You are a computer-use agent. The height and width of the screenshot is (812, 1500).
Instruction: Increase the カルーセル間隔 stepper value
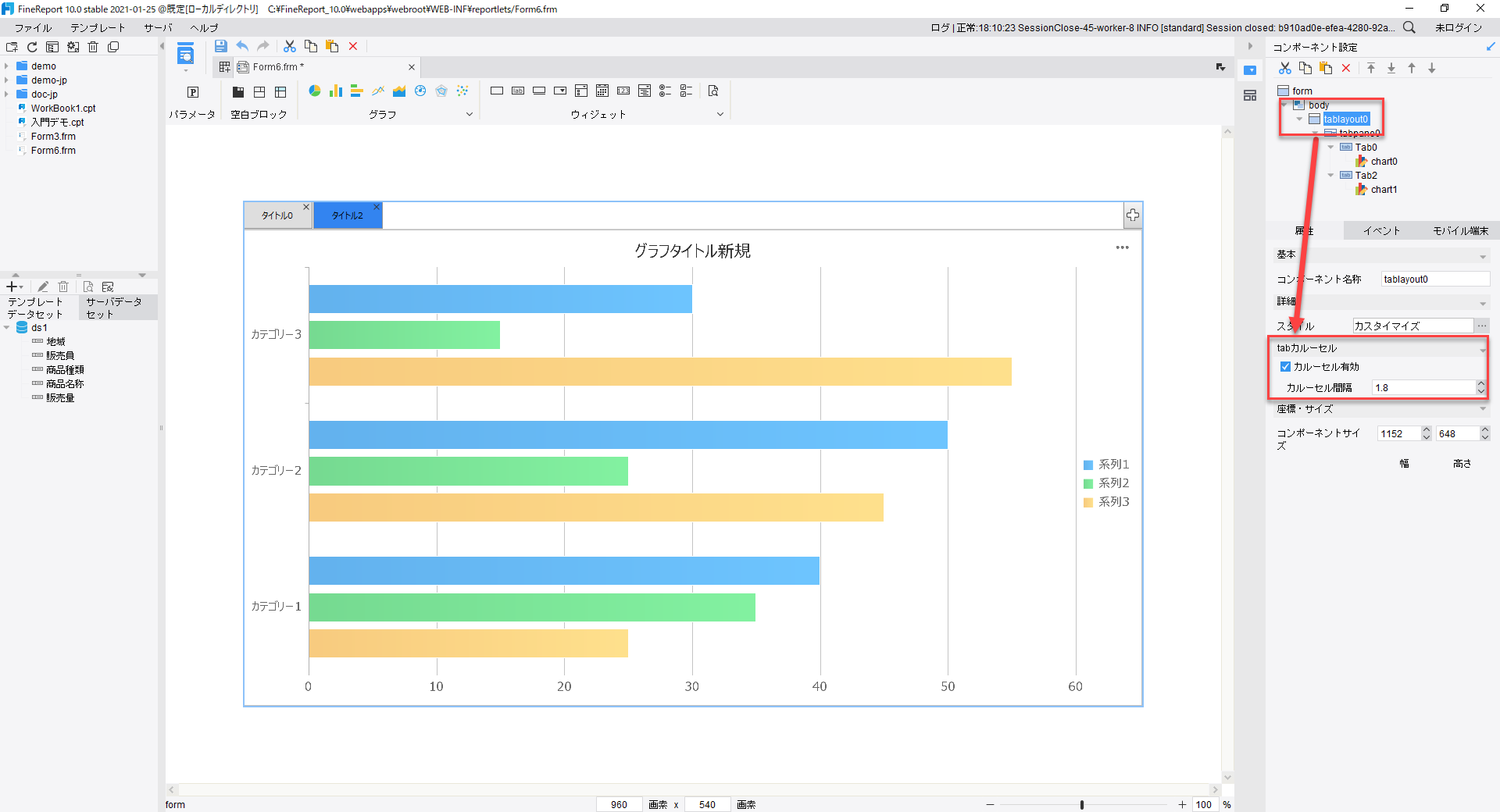pyautogui.click(x=1481, y=383)
